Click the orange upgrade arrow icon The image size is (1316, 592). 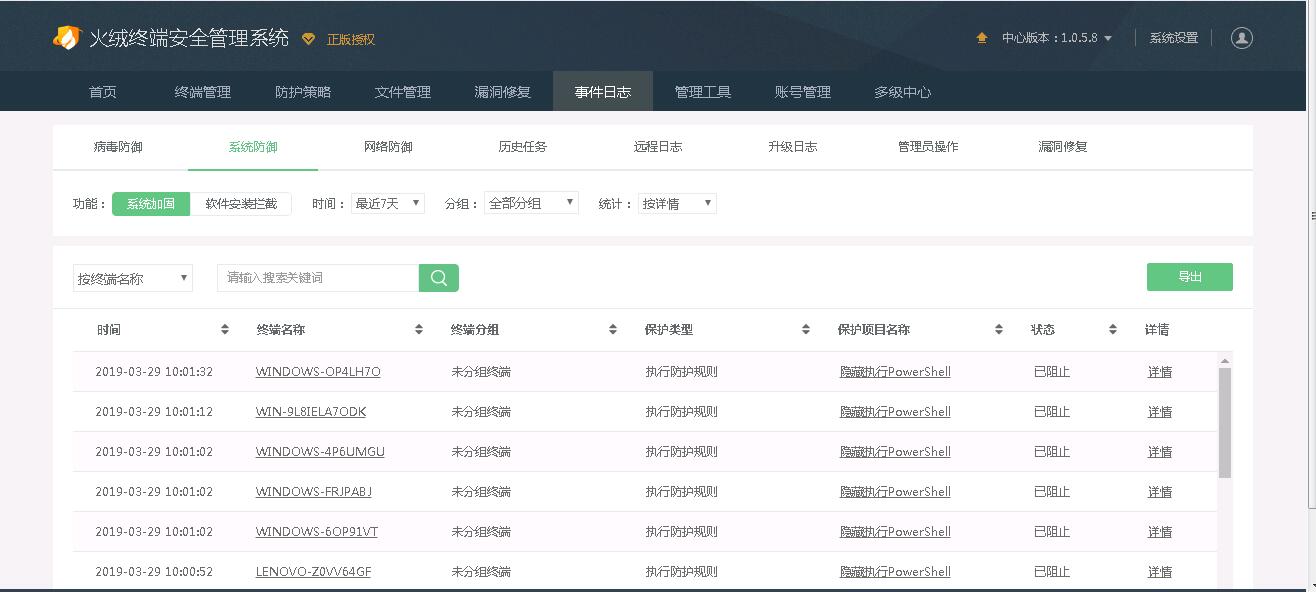tap(982, 38)
